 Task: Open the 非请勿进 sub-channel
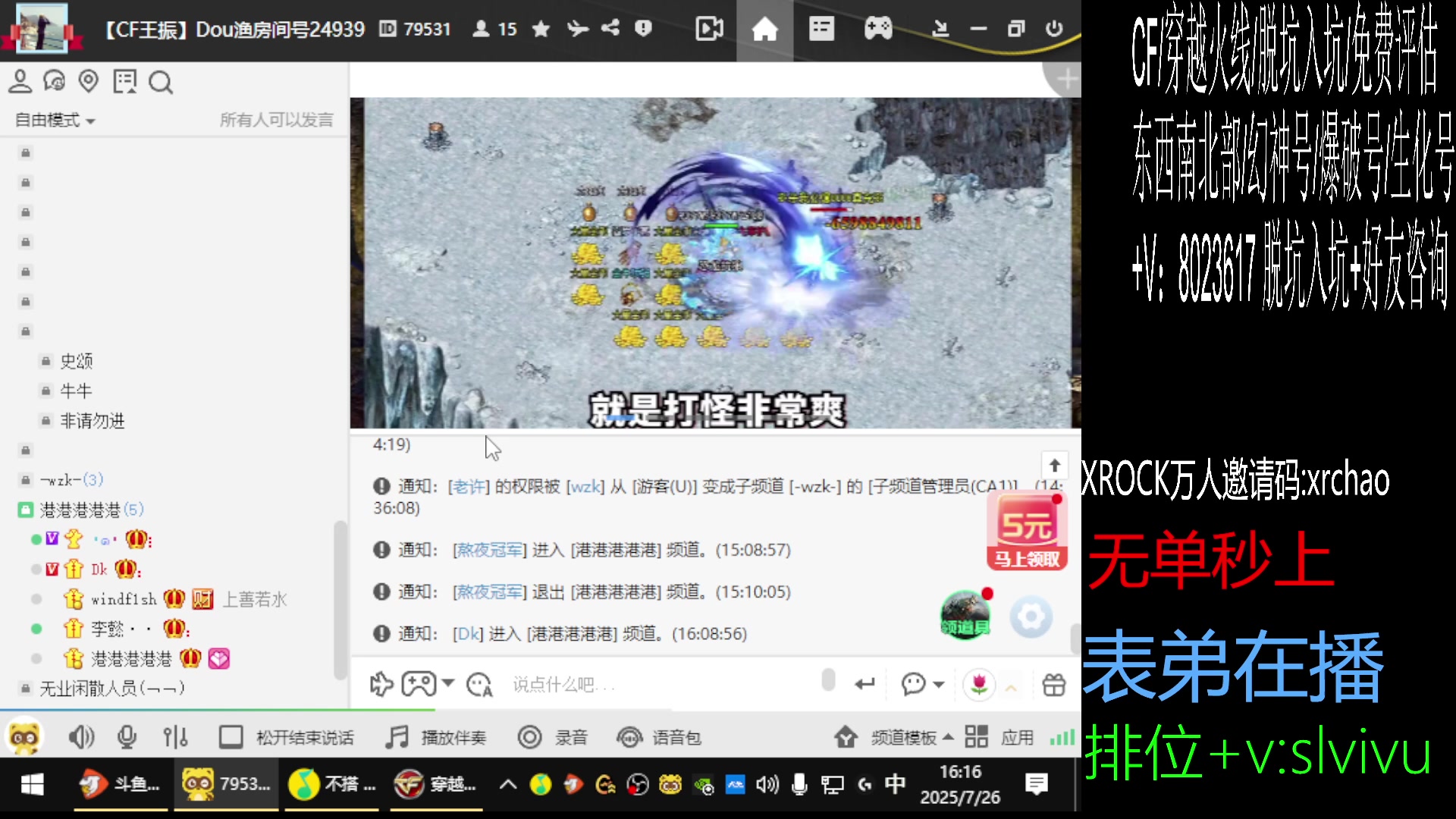point(93,421)
